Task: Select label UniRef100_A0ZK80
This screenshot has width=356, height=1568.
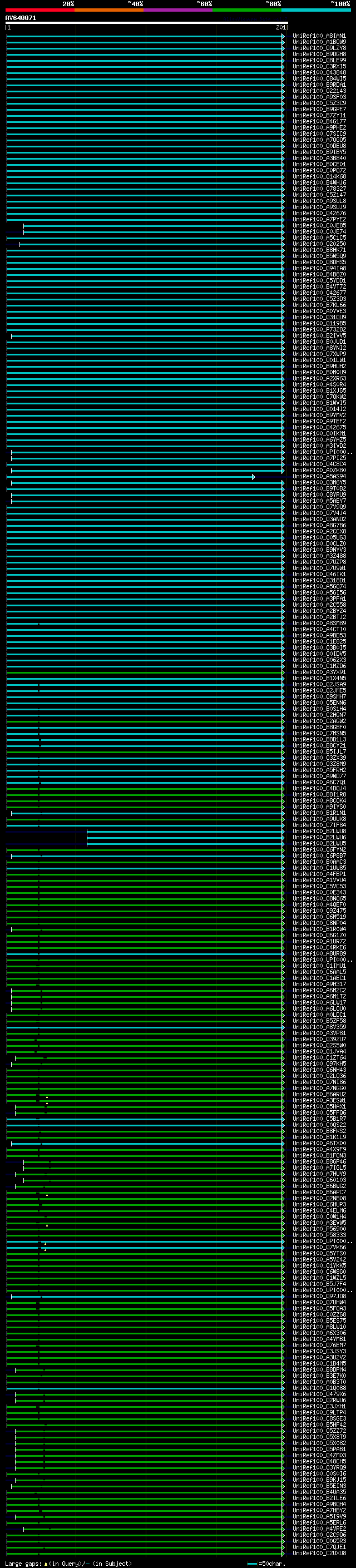Action: click(x=319, y=471)
